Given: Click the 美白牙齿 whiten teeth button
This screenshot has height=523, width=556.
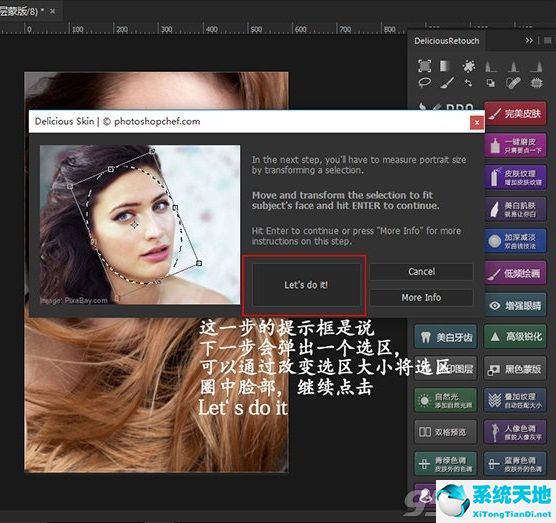Looking at the screenshot, I should (x=446, y=336).
